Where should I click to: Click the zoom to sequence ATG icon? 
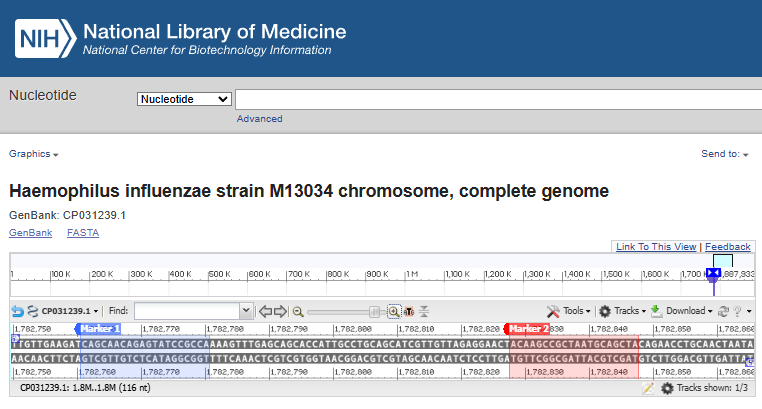[409, 311]
